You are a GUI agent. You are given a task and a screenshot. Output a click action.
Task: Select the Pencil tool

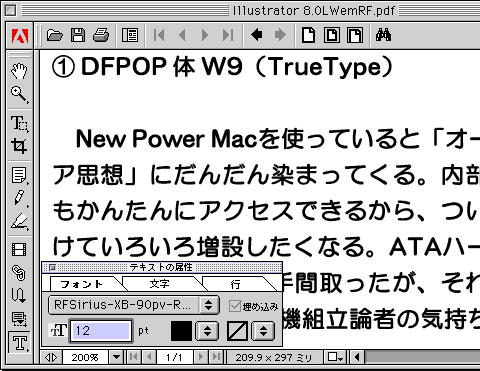click(x=19, y=198)
